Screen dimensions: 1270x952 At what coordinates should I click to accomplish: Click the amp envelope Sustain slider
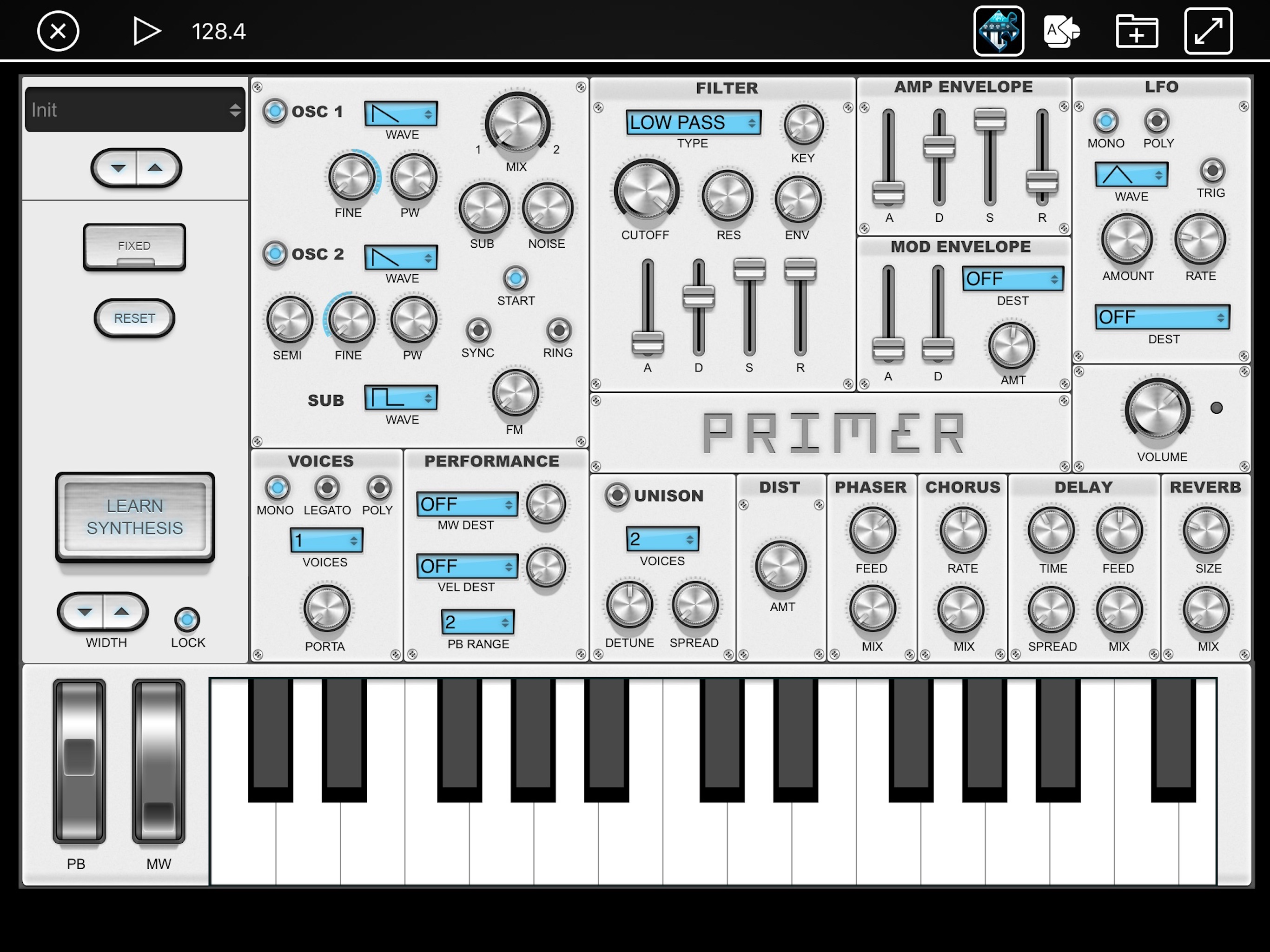coord(989,119)
